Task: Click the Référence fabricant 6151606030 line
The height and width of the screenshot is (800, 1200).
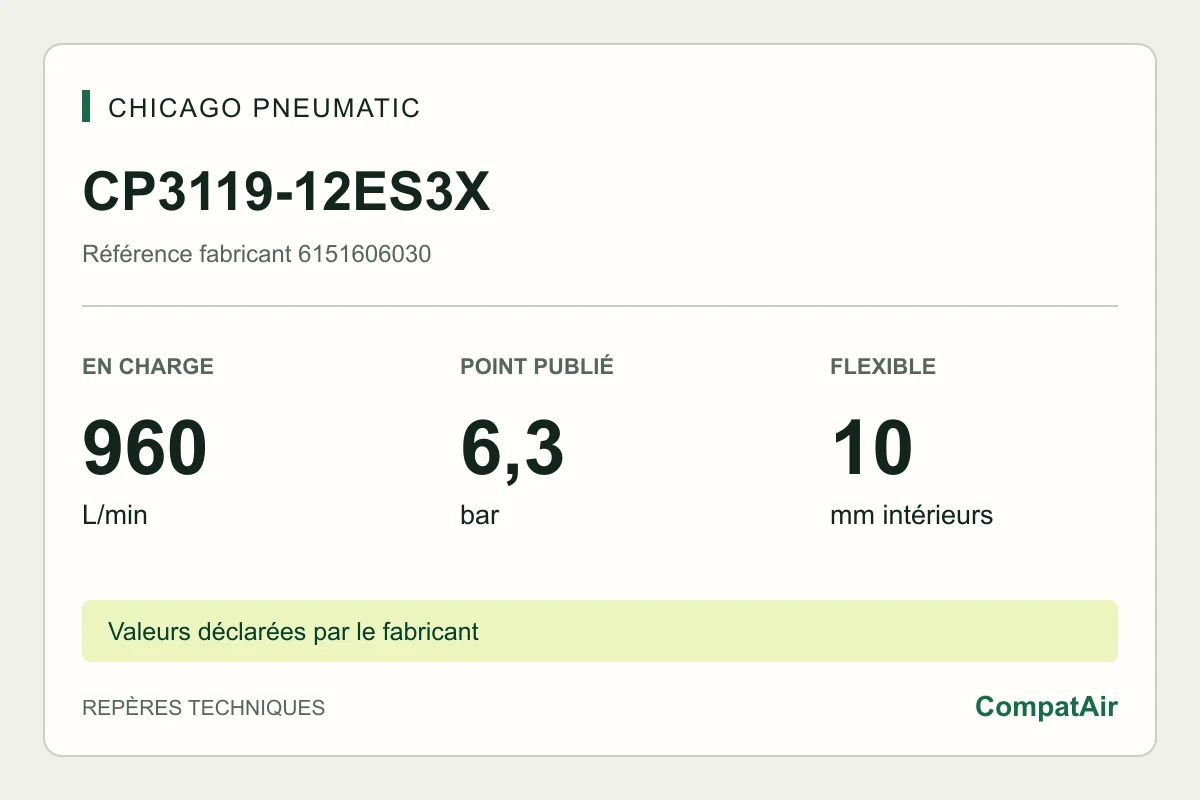Action: point(257,254)
